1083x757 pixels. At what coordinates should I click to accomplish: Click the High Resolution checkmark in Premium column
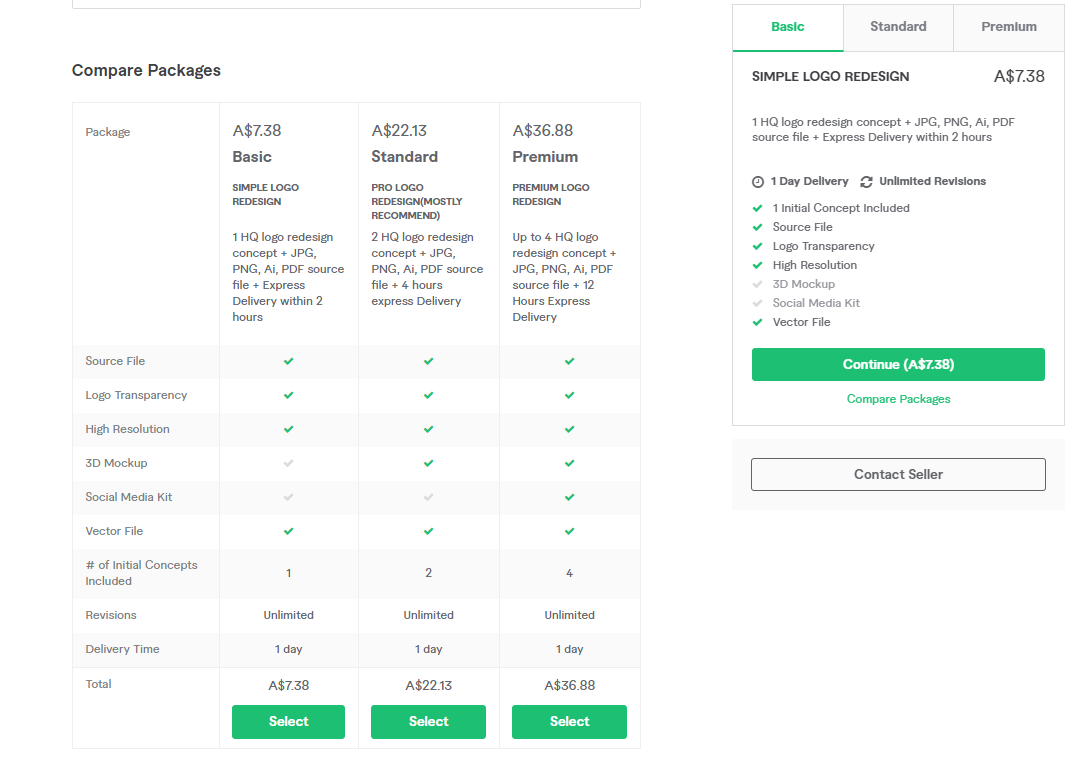pos(570,429)
